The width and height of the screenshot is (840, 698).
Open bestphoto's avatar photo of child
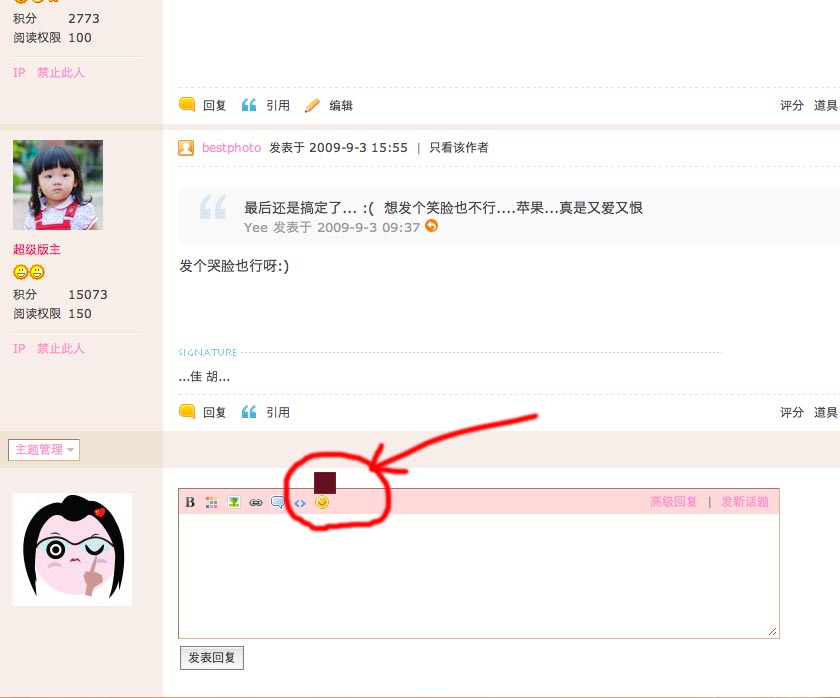[x=58, y=185]
